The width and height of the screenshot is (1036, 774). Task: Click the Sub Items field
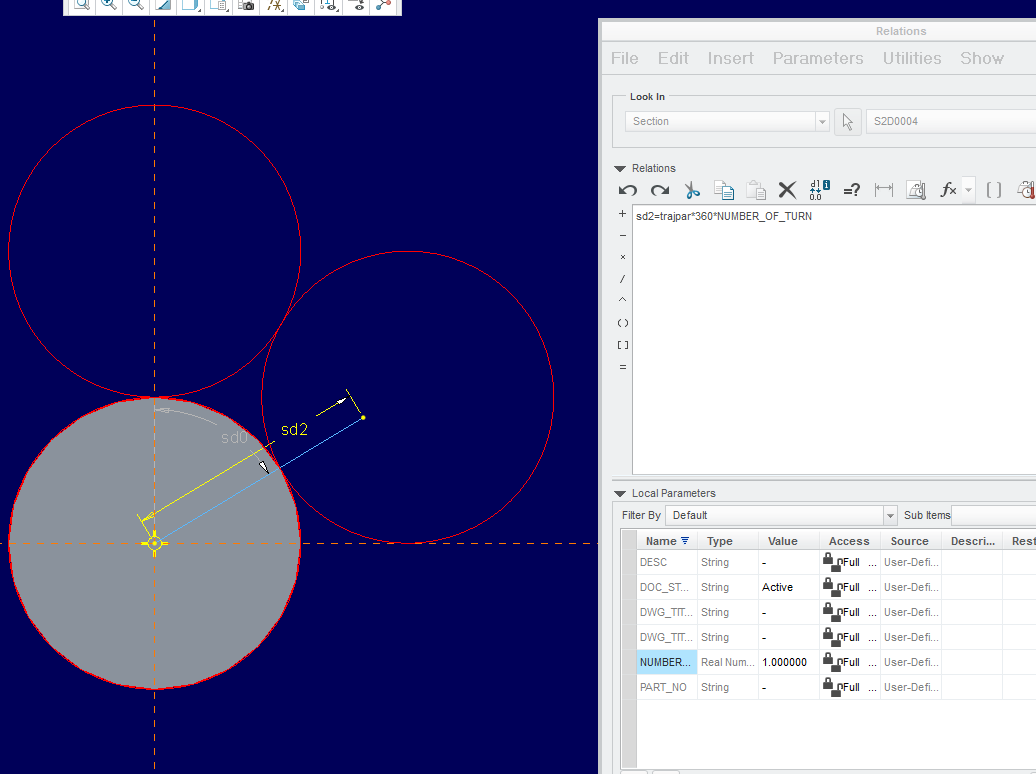[993, 516]
